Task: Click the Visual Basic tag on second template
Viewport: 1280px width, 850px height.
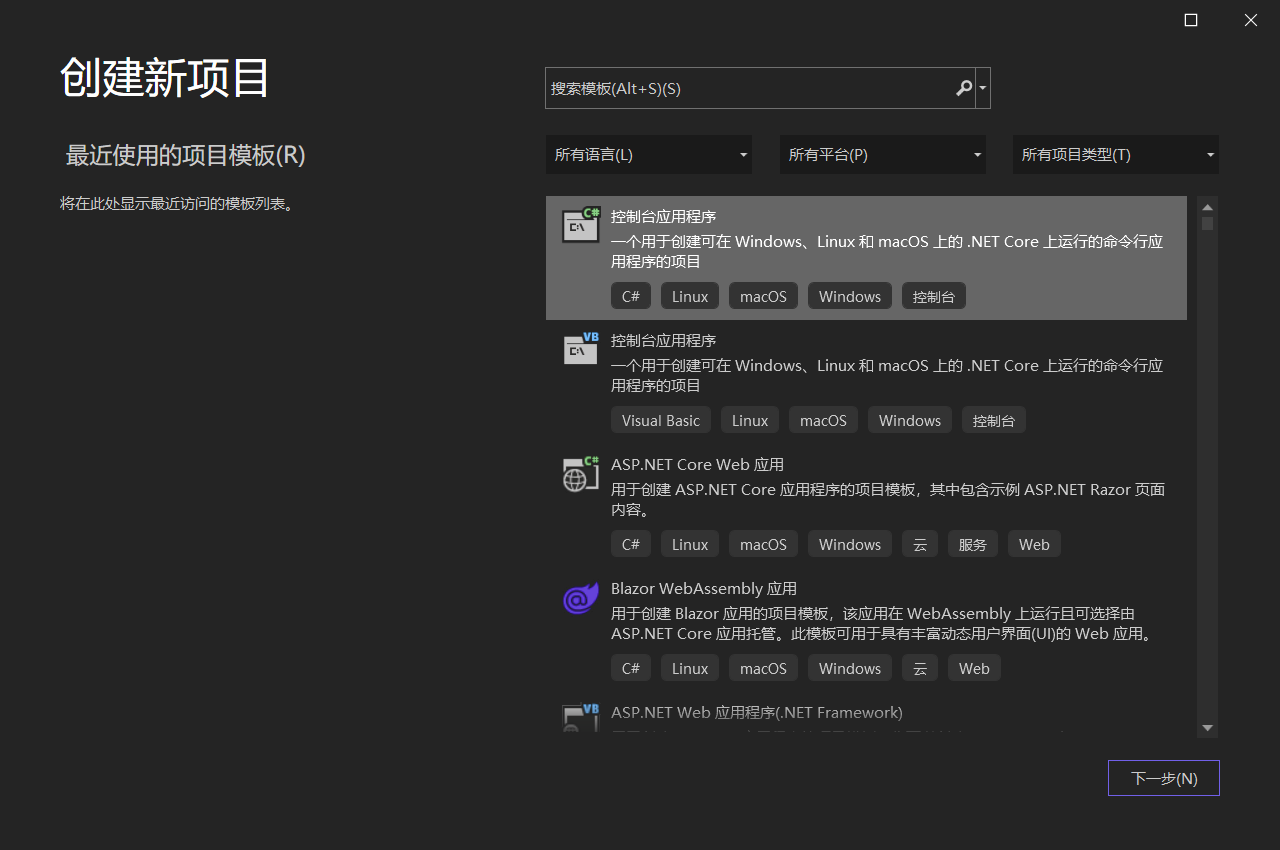Action: click(x=660, y=421)
